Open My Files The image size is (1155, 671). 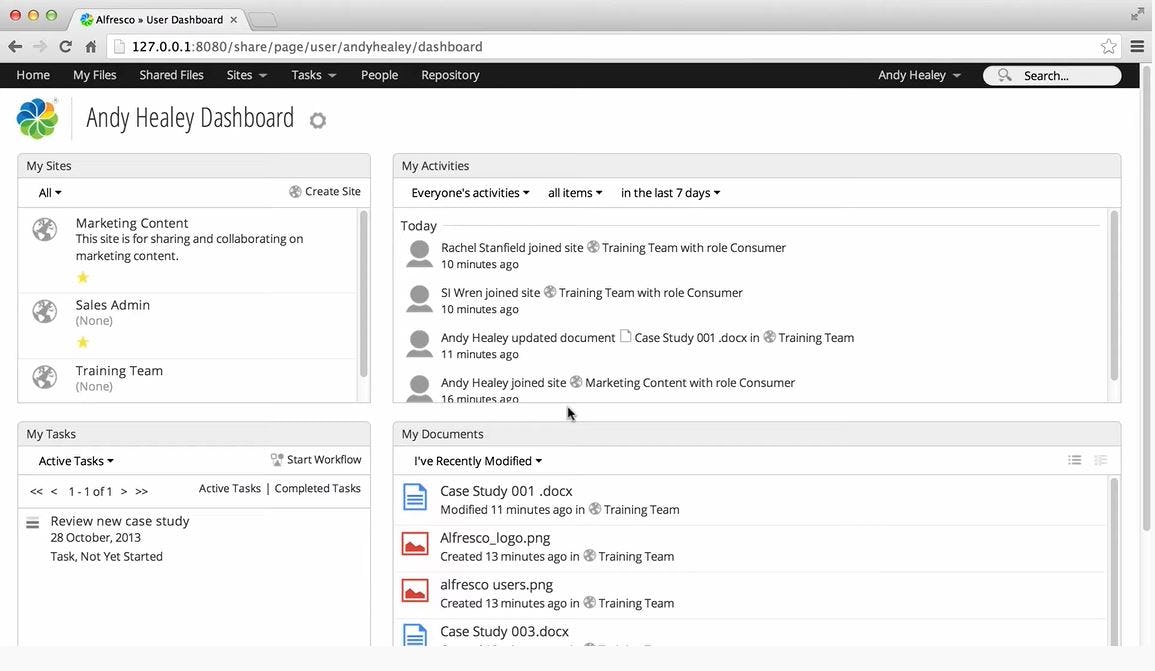(94, 75)
